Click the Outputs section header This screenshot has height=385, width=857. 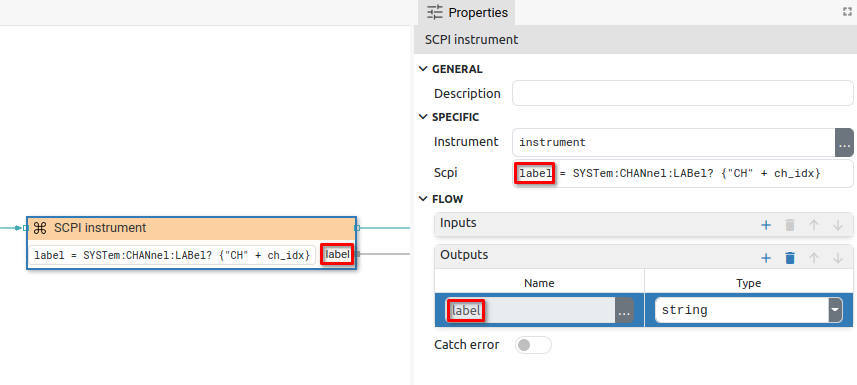click(x=643, y=256)
